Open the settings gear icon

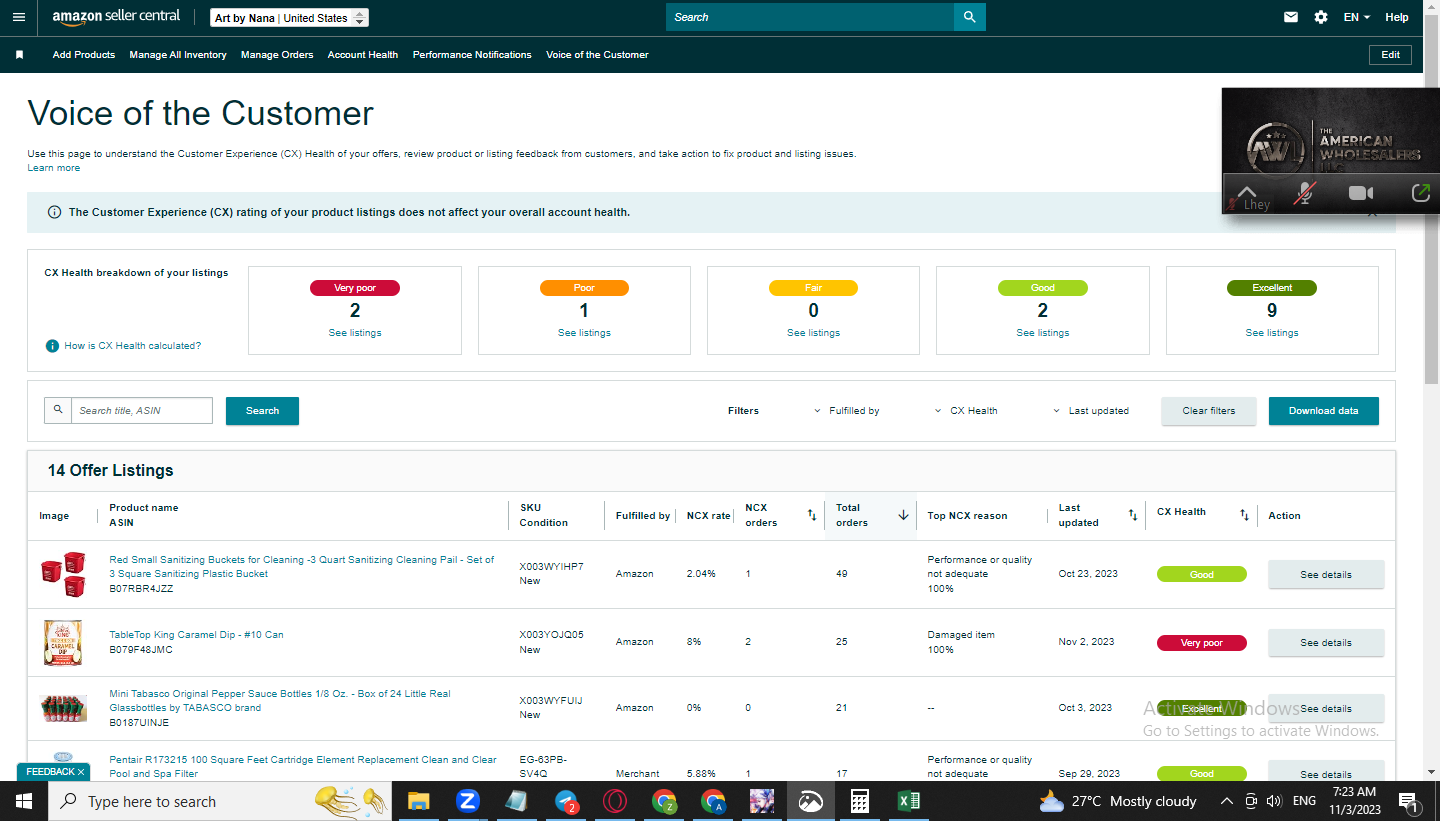[1321, 17]
